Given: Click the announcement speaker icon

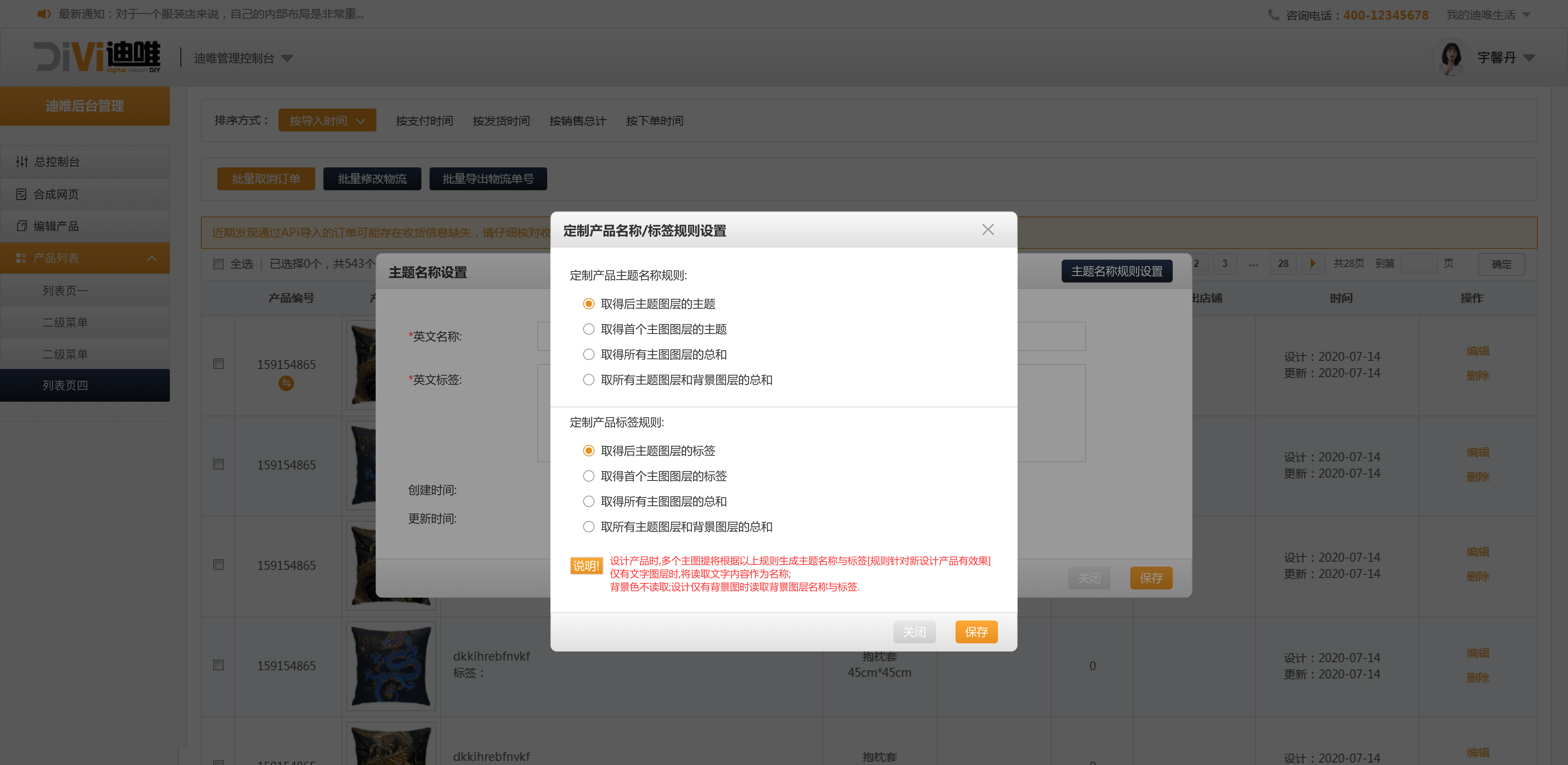Looking at the screenshot, I should tap(43, 14).
